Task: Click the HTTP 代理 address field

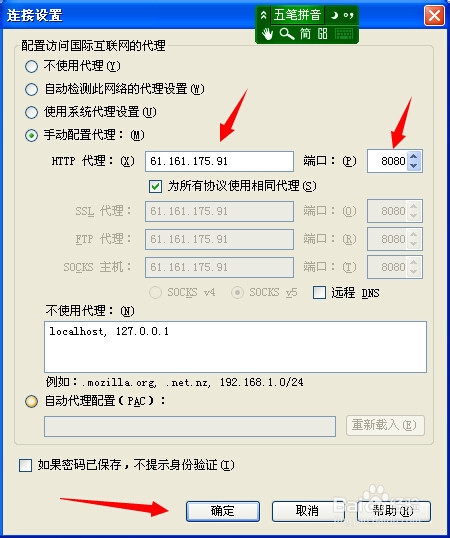Action: point(219,161)
